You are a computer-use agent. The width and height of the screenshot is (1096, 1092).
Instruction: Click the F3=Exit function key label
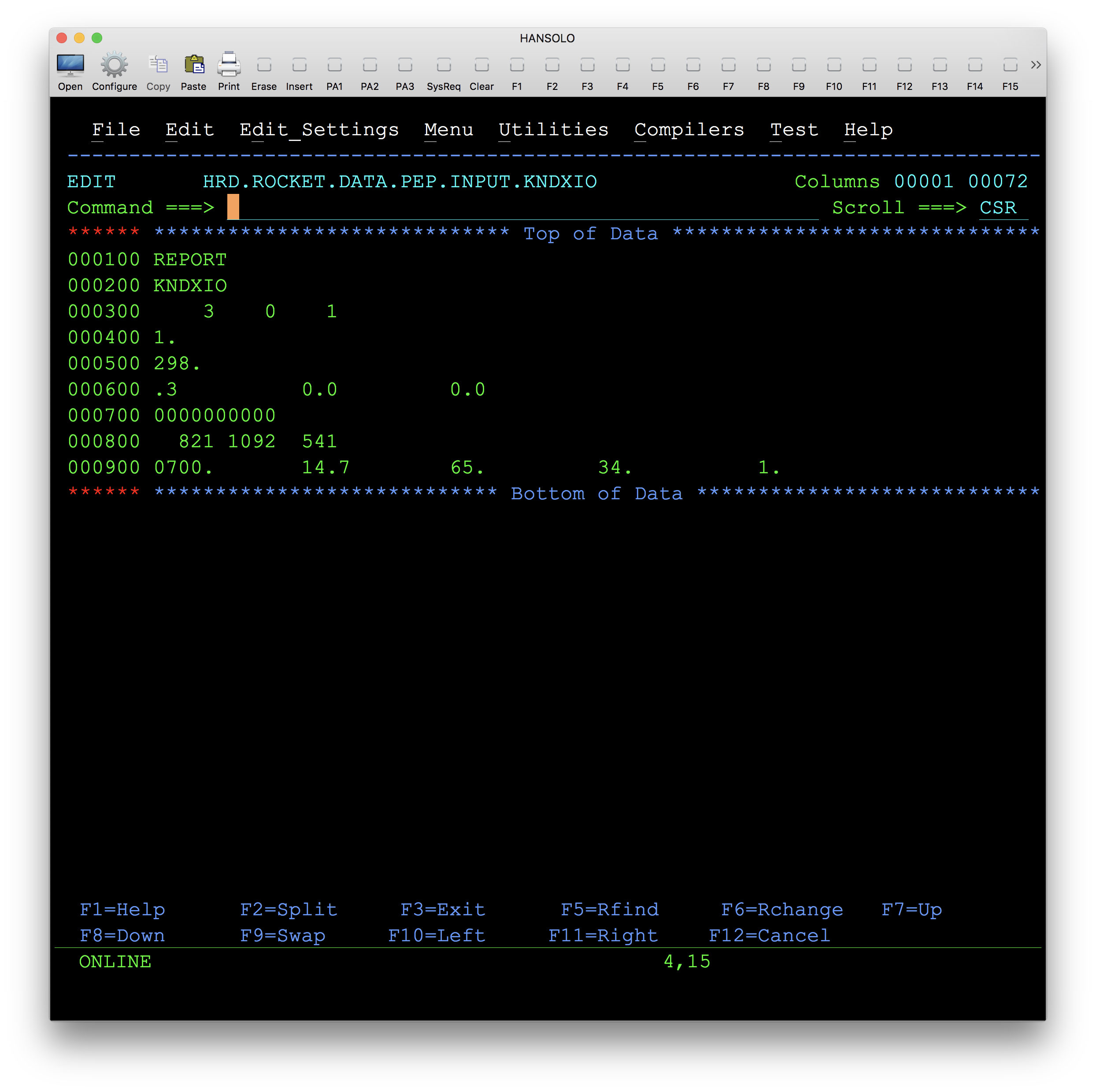(x=442, y=910)
